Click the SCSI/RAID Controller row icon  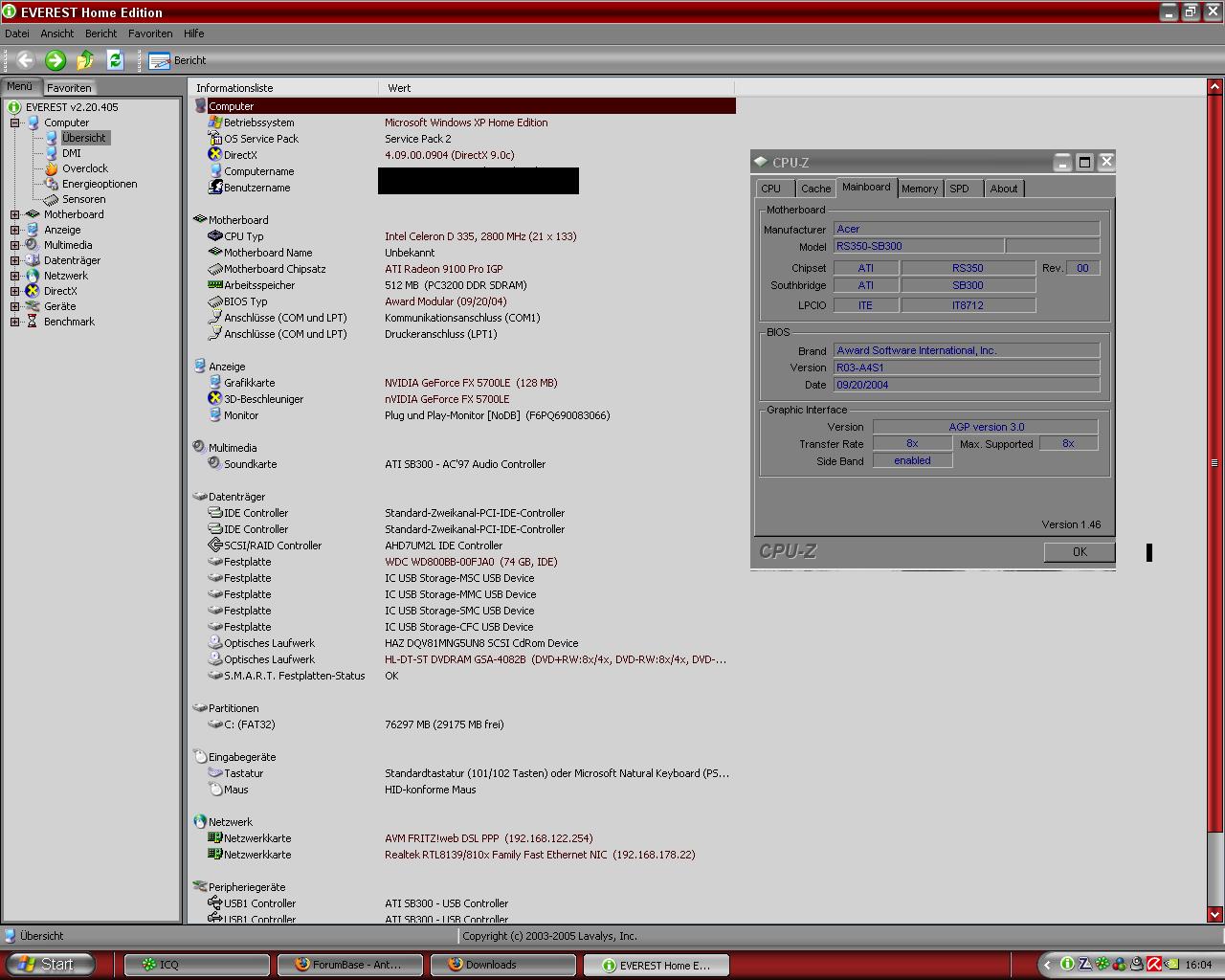tap(215, 545)
